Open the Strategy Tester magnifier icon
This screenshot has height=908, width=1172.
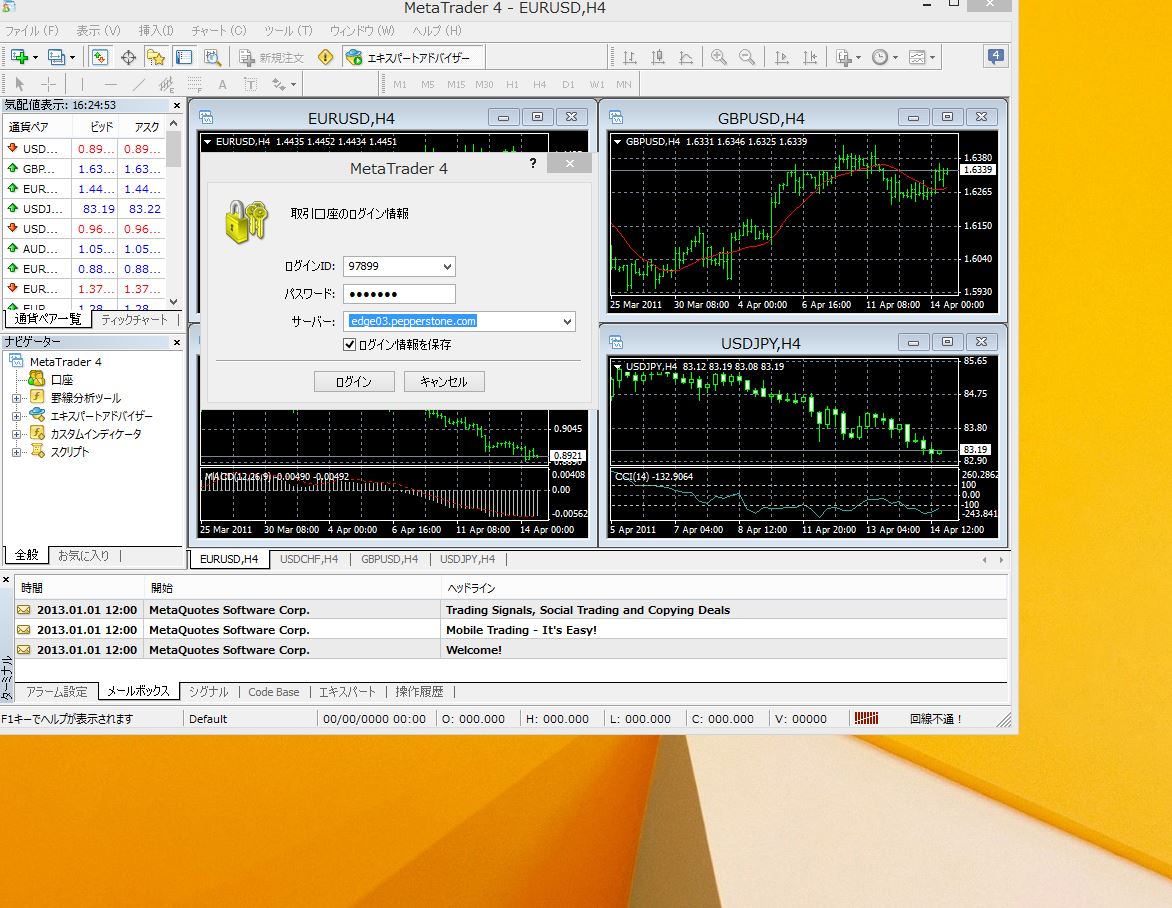click(x=212, y=57)
